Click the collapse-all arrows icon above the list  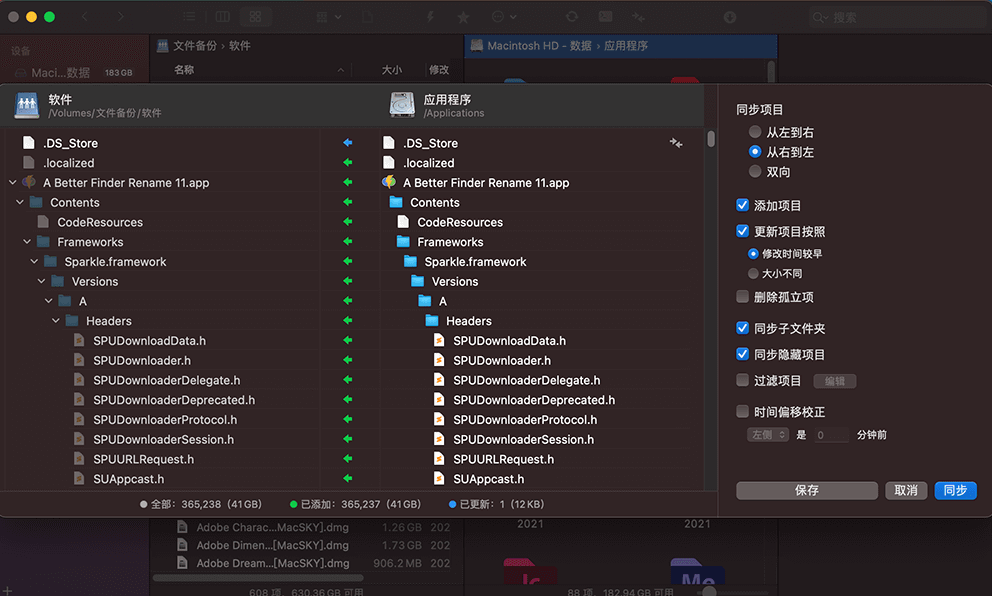click(676, 143)
